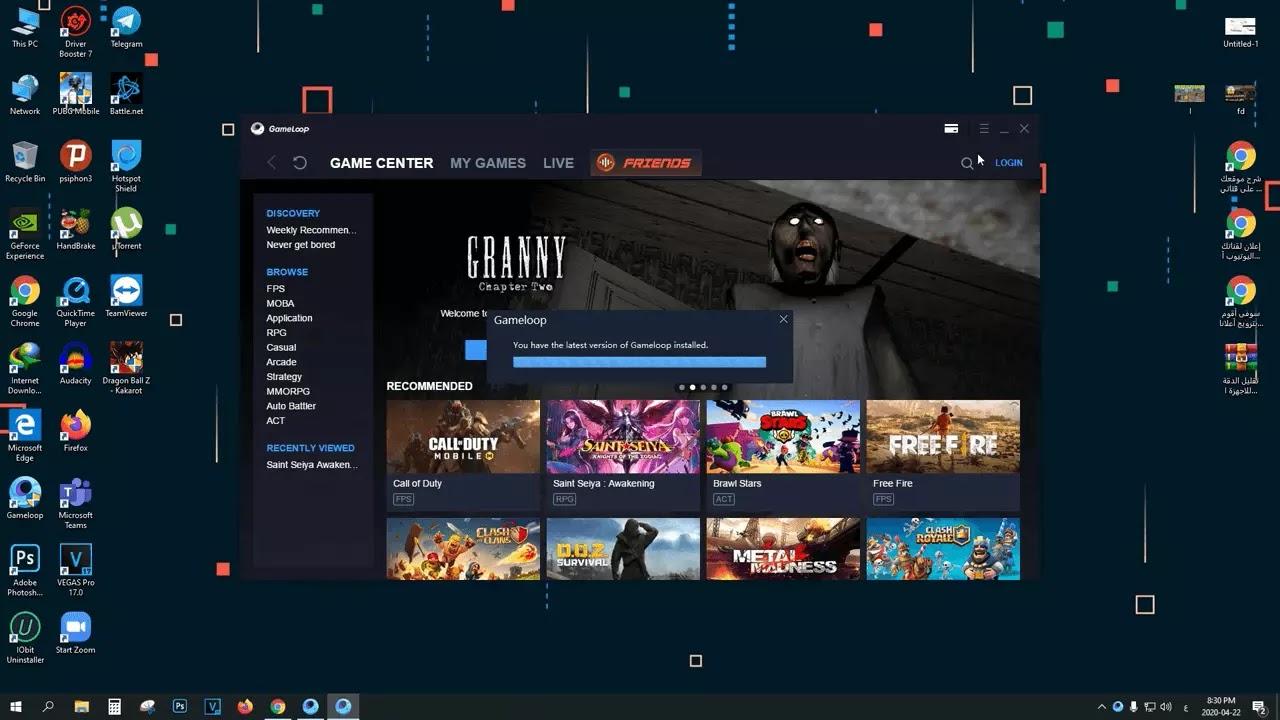Open the Free Fire game card
1280x720 pixels.
pyautogui.click(x=943, y=455)
